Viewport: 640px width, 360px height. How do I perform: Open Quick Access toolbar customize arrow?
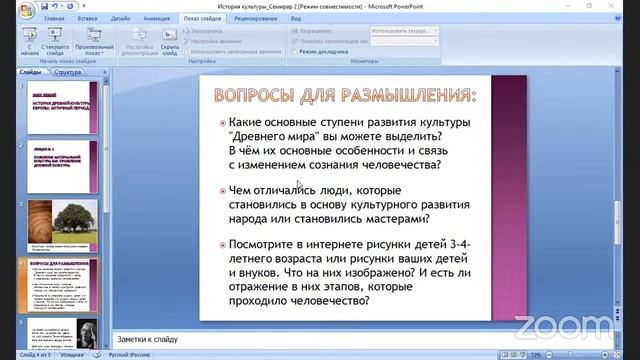(84, 6)
